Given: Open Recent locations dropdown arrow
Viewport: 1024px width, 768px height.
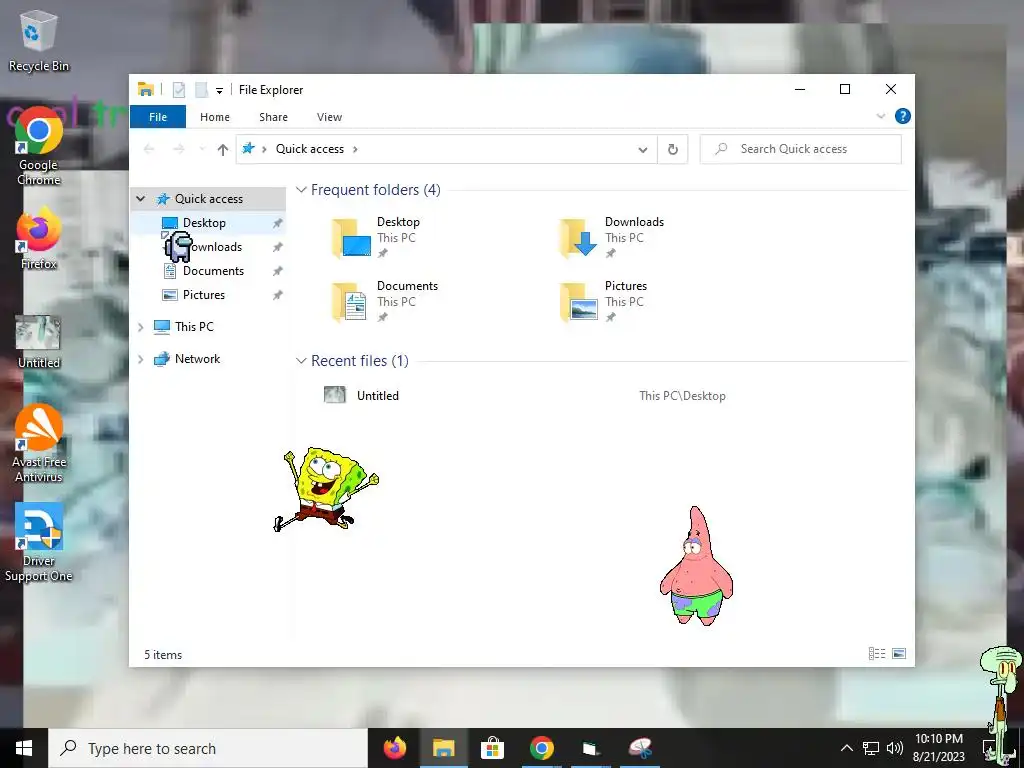Looking at the screenshot, I should click(202, 150).
